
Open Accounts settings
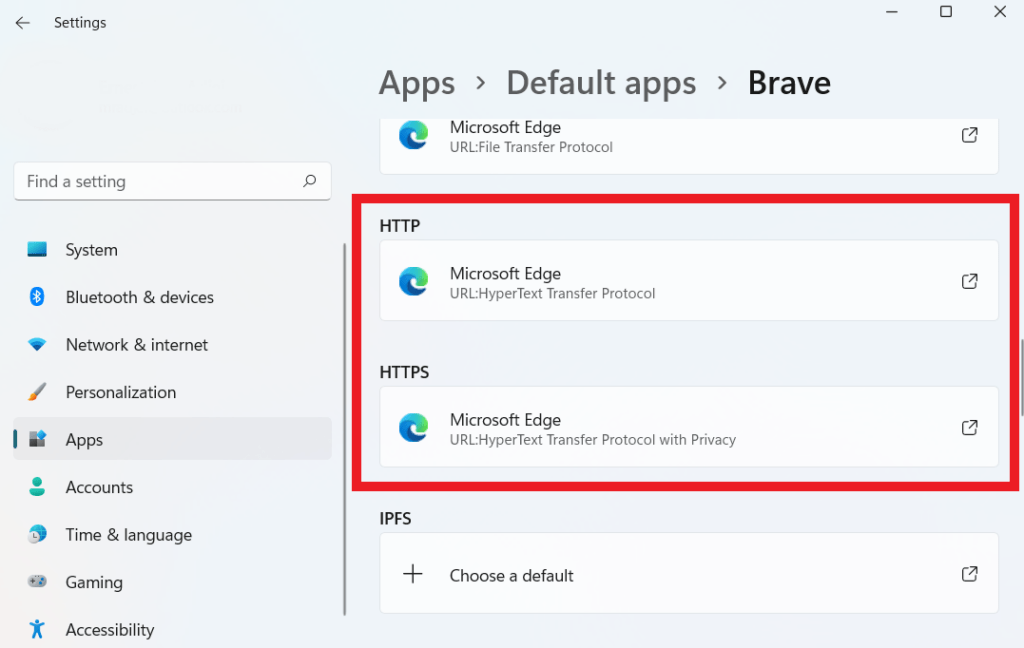tap(99, 487)
